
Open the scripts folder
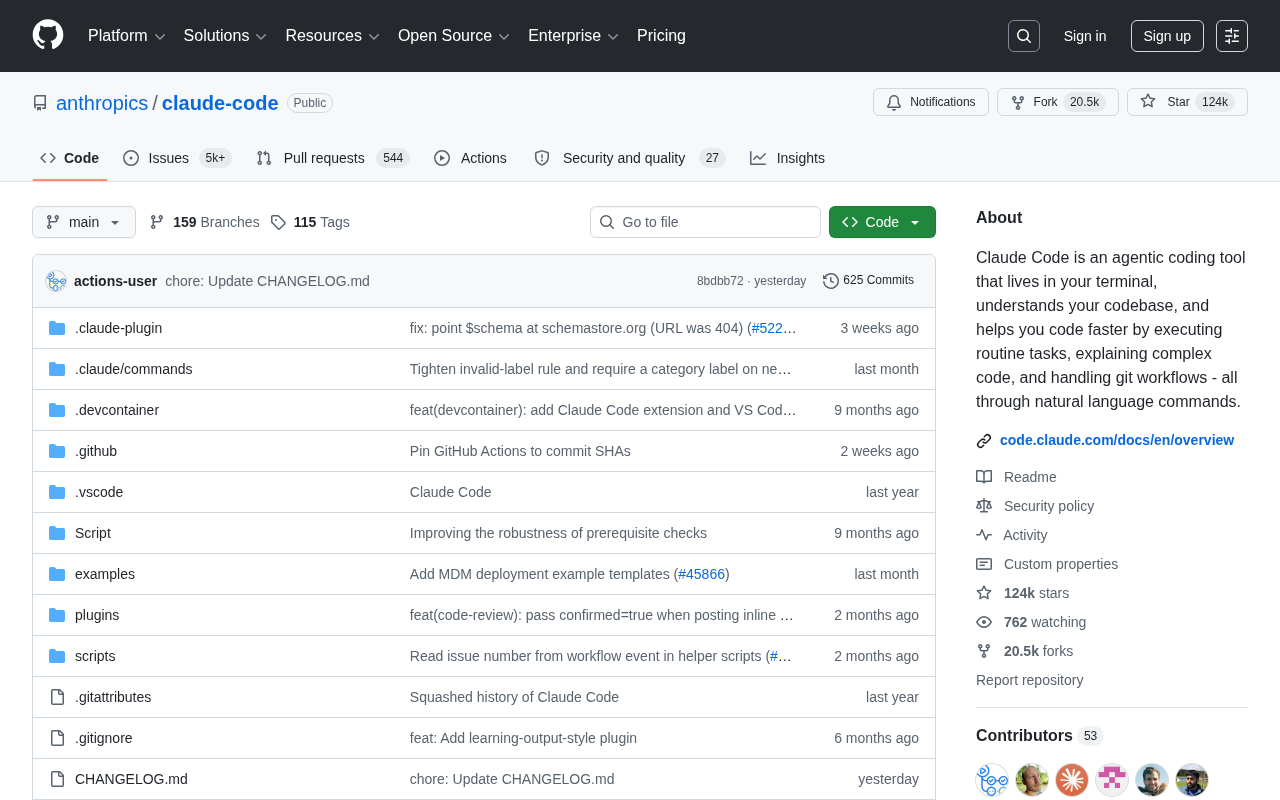95,656
